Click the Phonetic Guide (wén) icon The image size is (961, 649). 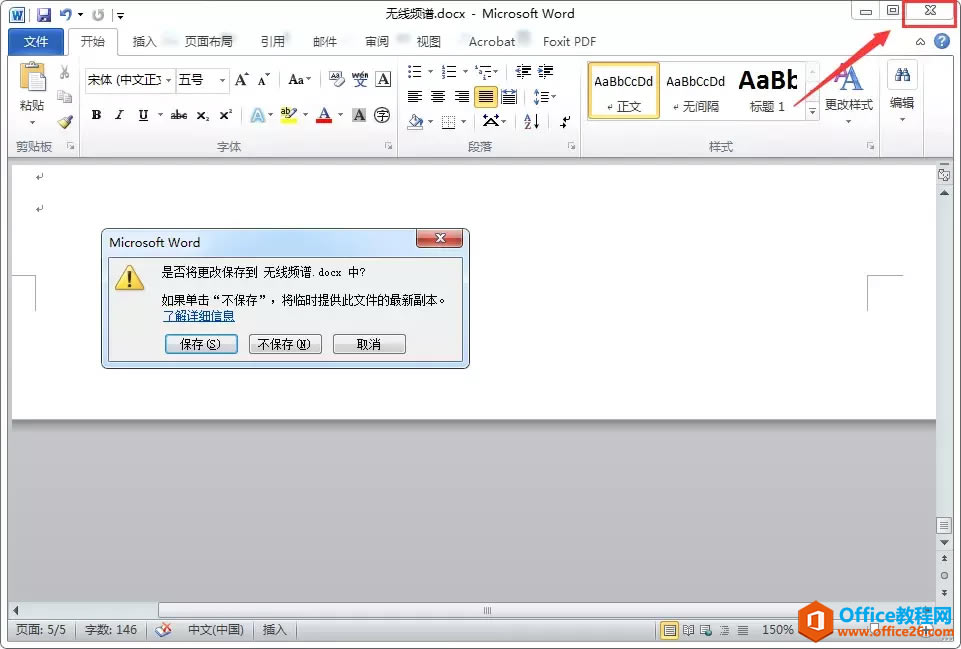(360, 79)
